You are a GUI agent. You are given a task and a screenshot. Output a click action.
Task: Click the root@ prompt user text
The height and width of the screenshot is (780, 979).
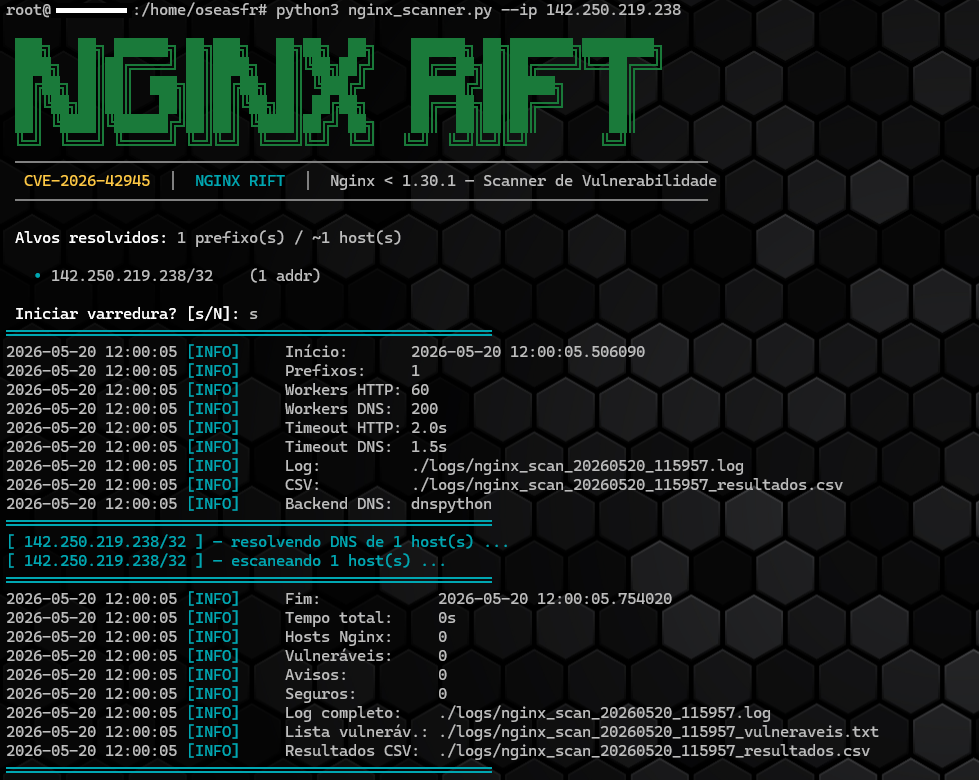coord(28,10)
